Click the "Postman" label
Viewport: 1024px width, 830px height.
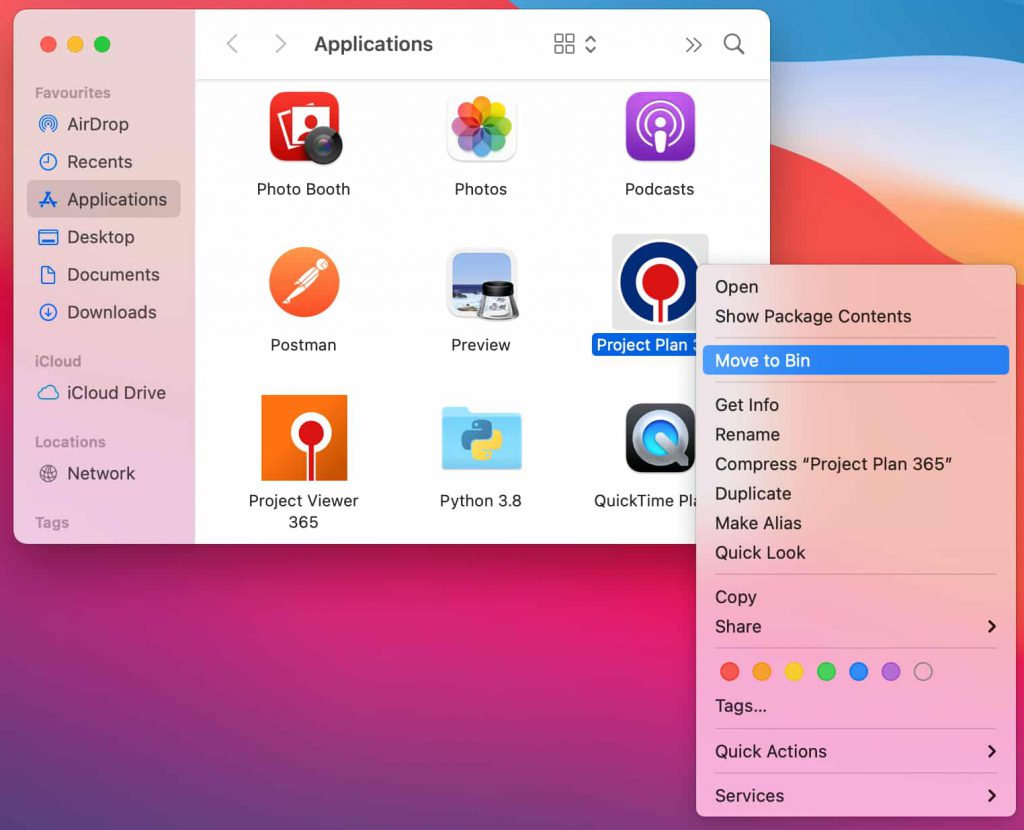[x=304, y=345]
